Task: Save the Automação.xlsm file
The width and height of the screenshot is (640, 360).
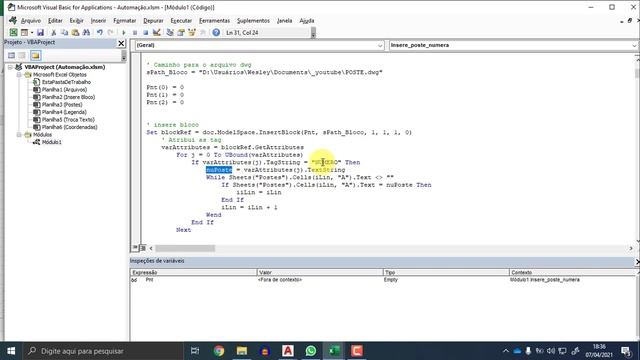Action: 40,32
